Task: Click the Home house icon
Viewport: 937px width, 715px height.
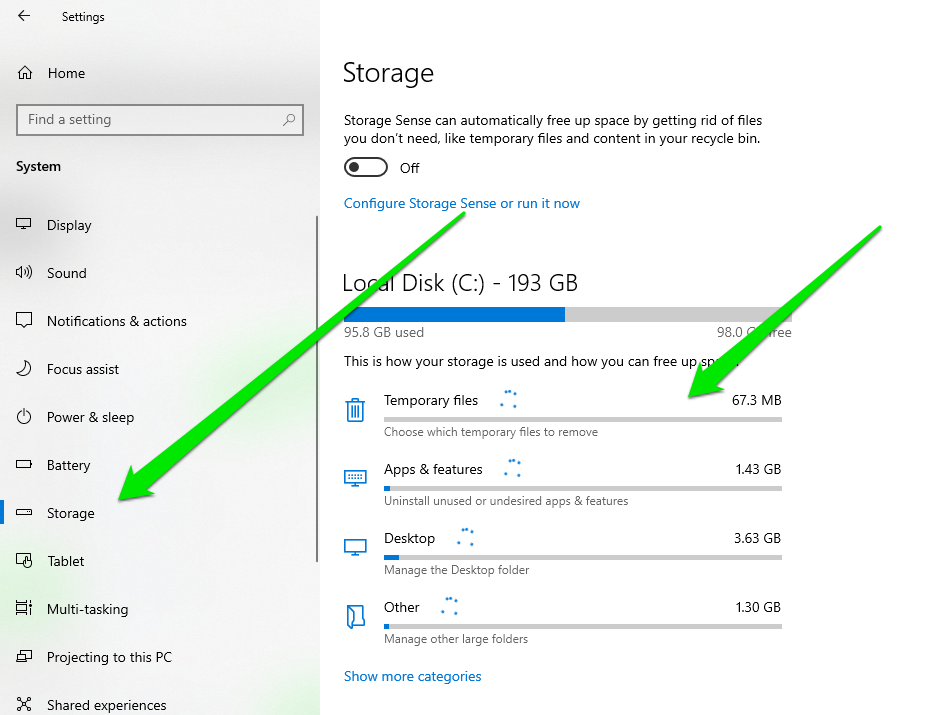Action: pos(22,72)
